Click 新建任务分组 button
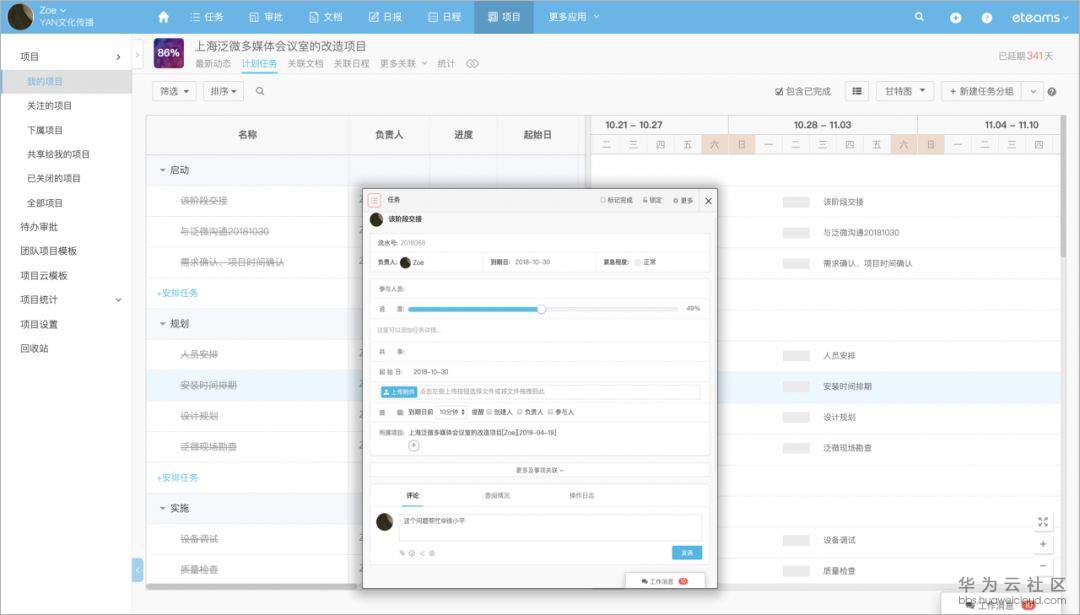The height and width of the screenshot is (615, 1080). 982,91
